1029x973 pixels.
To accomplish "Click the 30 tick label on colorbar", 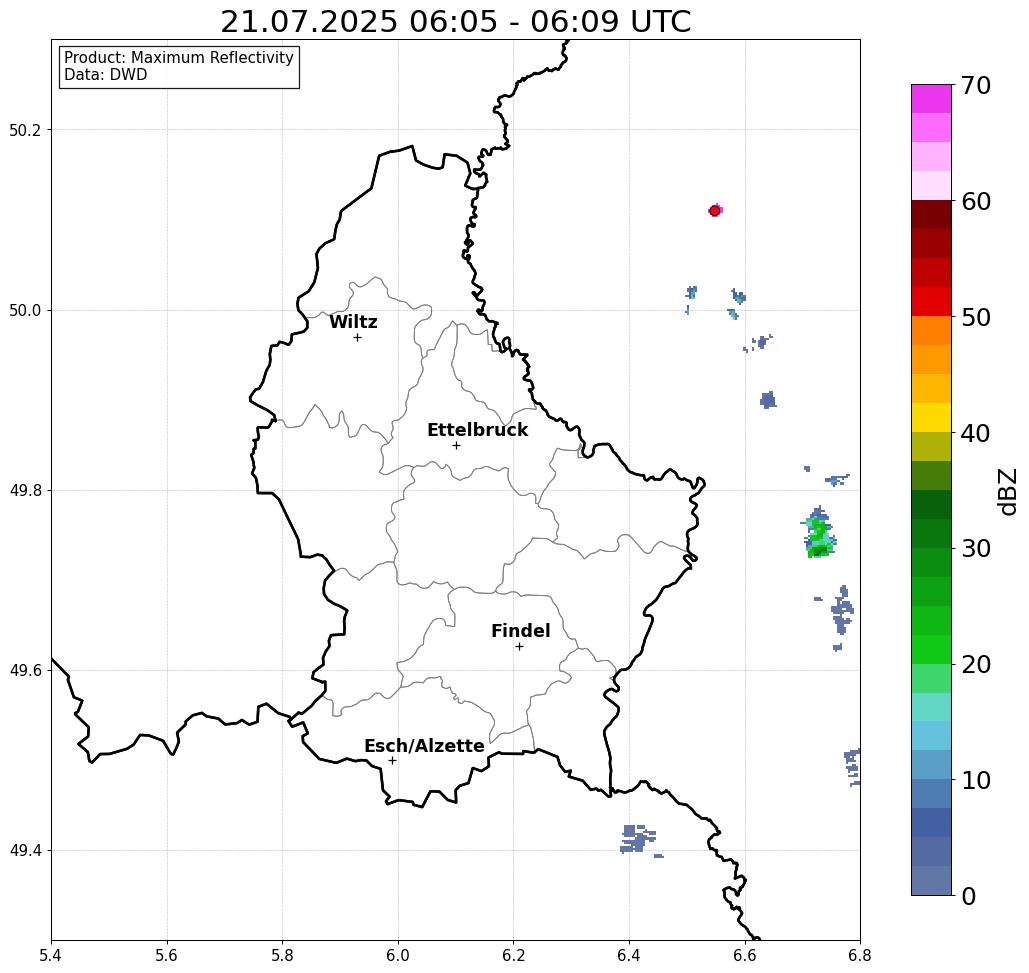I will pos(975,548).
